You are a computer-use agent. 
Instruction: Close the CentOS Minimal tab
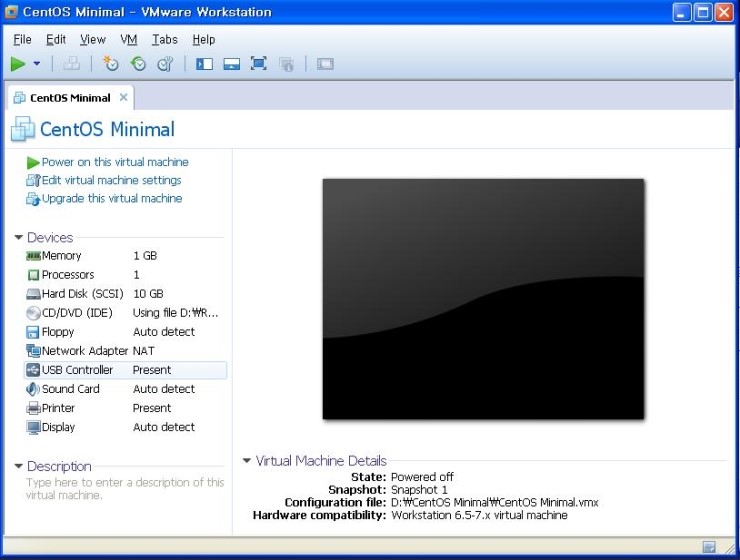[x=124, y=98]
